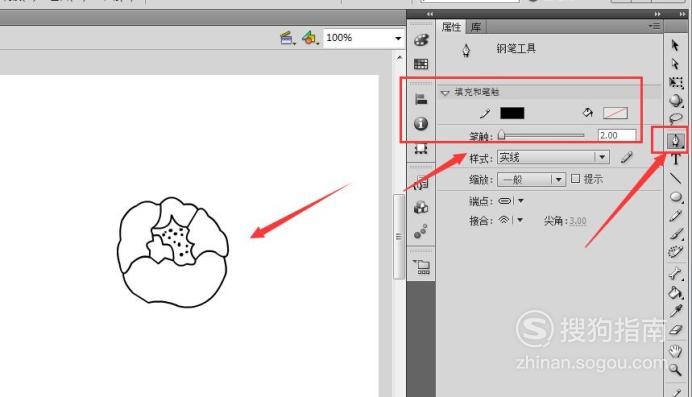Select the Lasso tool

coord(676,118)
